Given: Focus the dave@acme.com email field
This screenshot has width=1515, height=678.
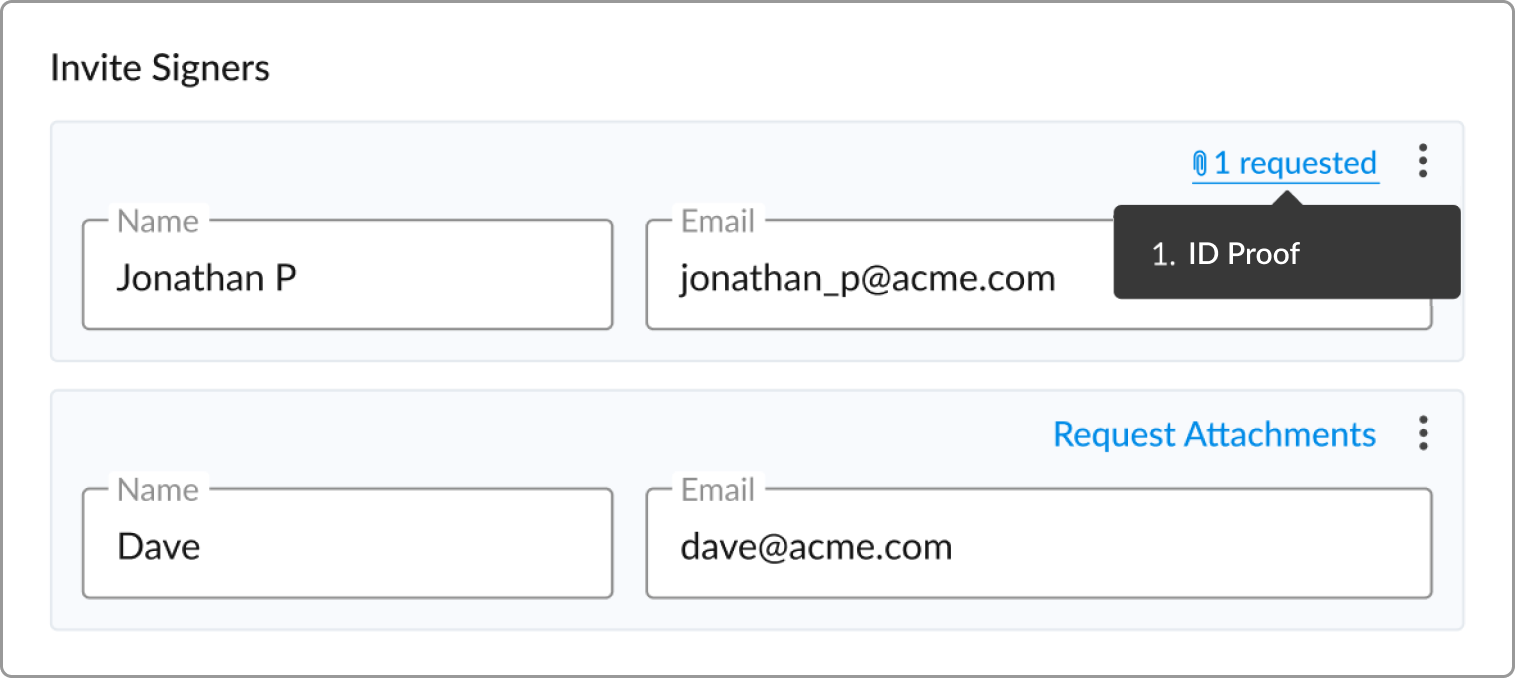Looking at the screenshot, I should pos(1039,544).
